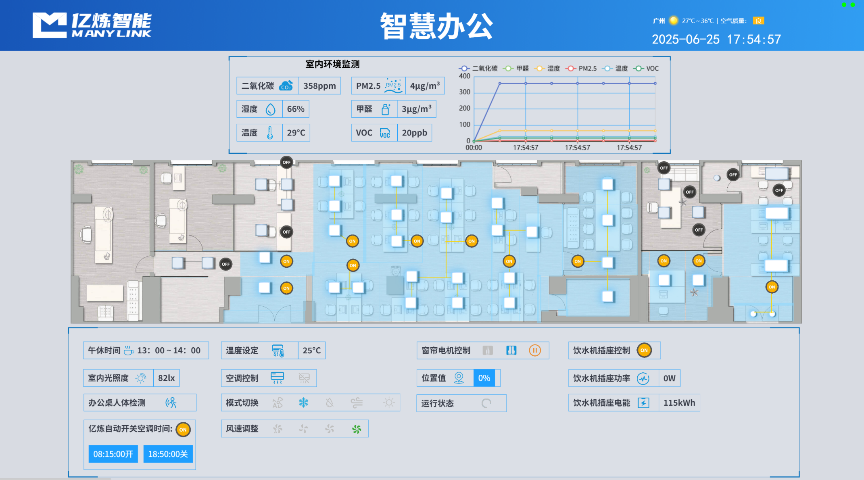The image size is (864, 480).
Task: Toggle the 饮水机插座控制 ON switch
Action: pyautogui.click(x=644, y=350)
